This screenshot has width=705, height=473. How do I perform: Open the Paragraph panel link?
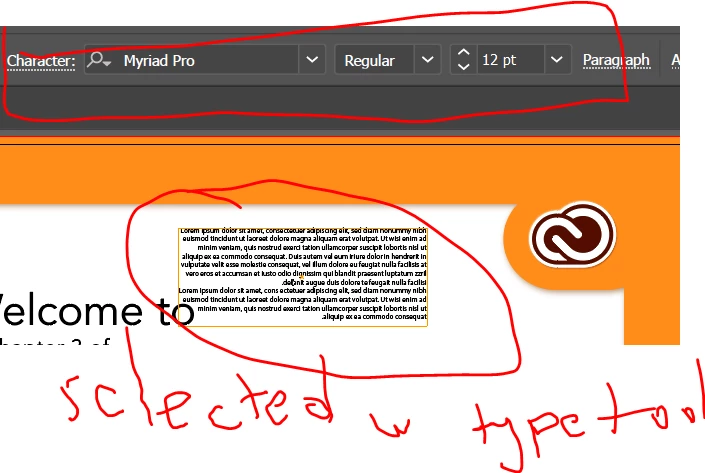coord(616,60)
